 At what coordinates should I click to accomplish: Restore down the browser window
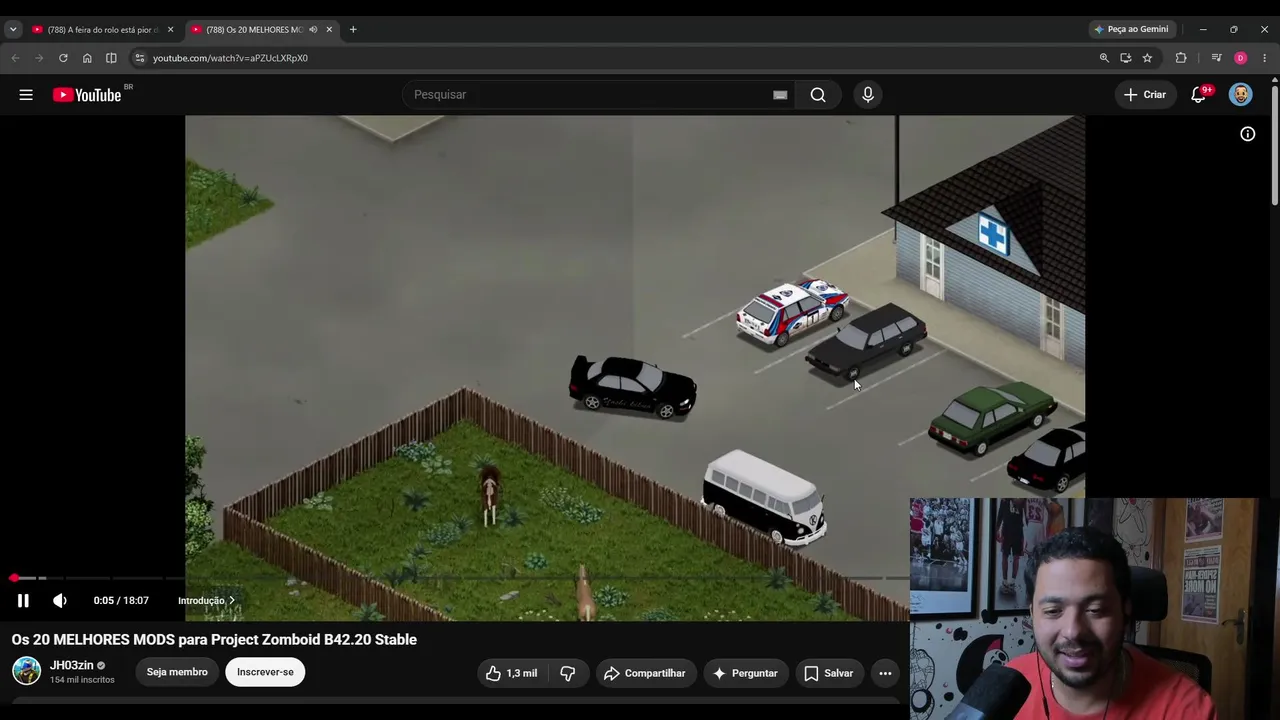[x=1234, y=30]
